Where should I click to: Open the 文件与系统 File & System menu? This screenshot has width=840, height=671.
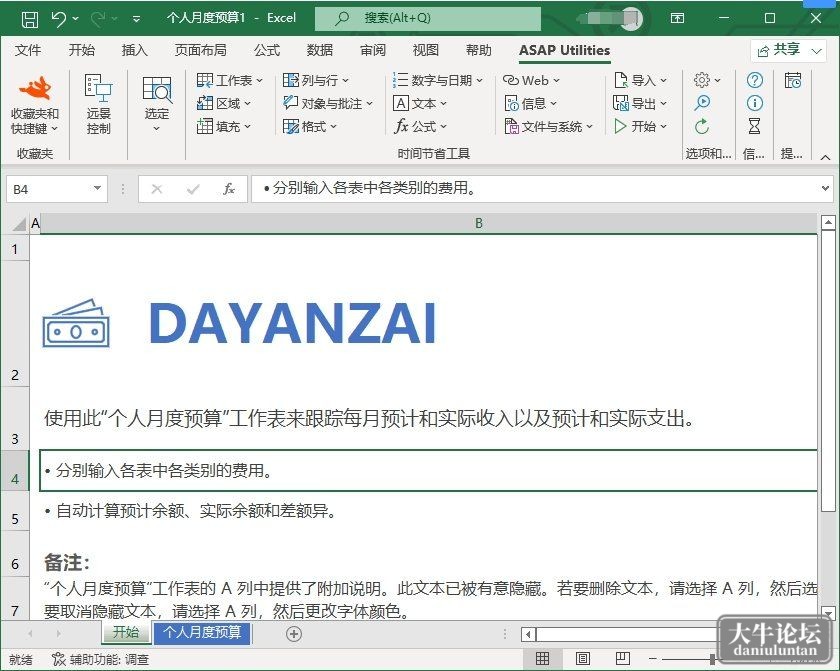549,126
